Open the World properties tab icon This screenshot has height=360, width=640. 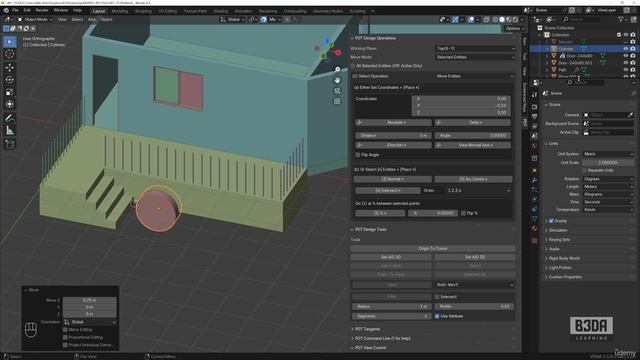click(x=534, y=146)
